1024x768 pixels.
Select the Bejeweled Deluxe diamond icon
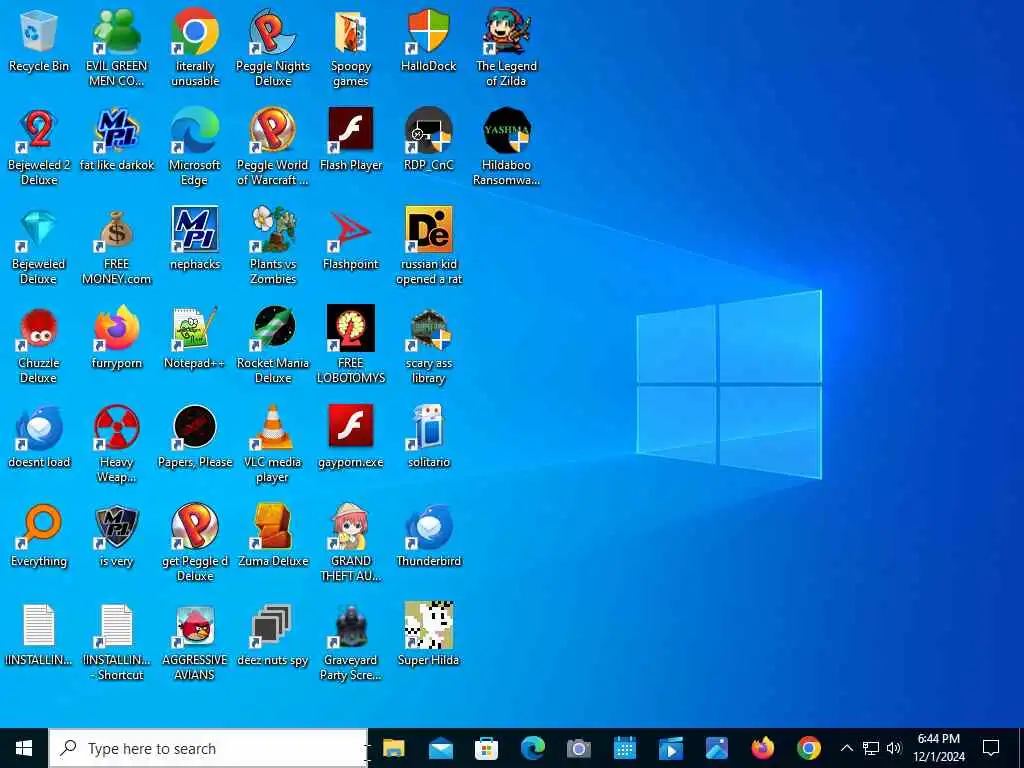[x=39, y=229]
